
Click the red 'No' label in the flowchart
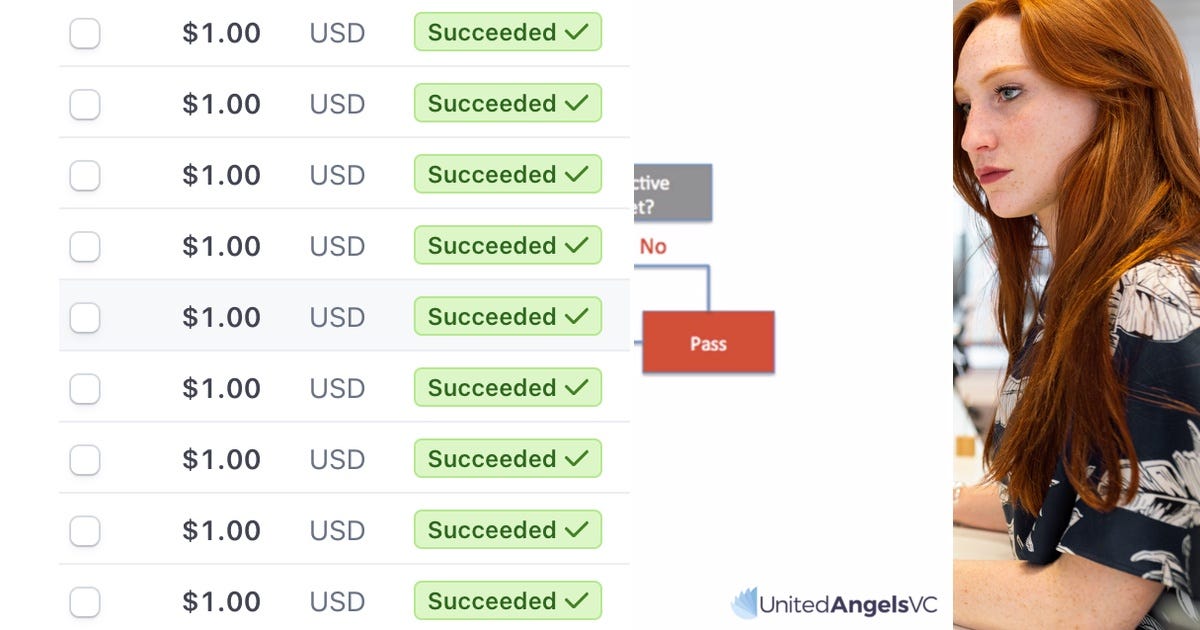pyautogui.click(x=653, y=246)
